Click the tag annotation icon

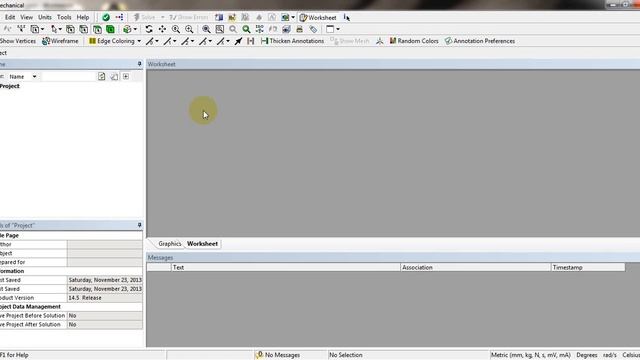(x=313, y=29)
